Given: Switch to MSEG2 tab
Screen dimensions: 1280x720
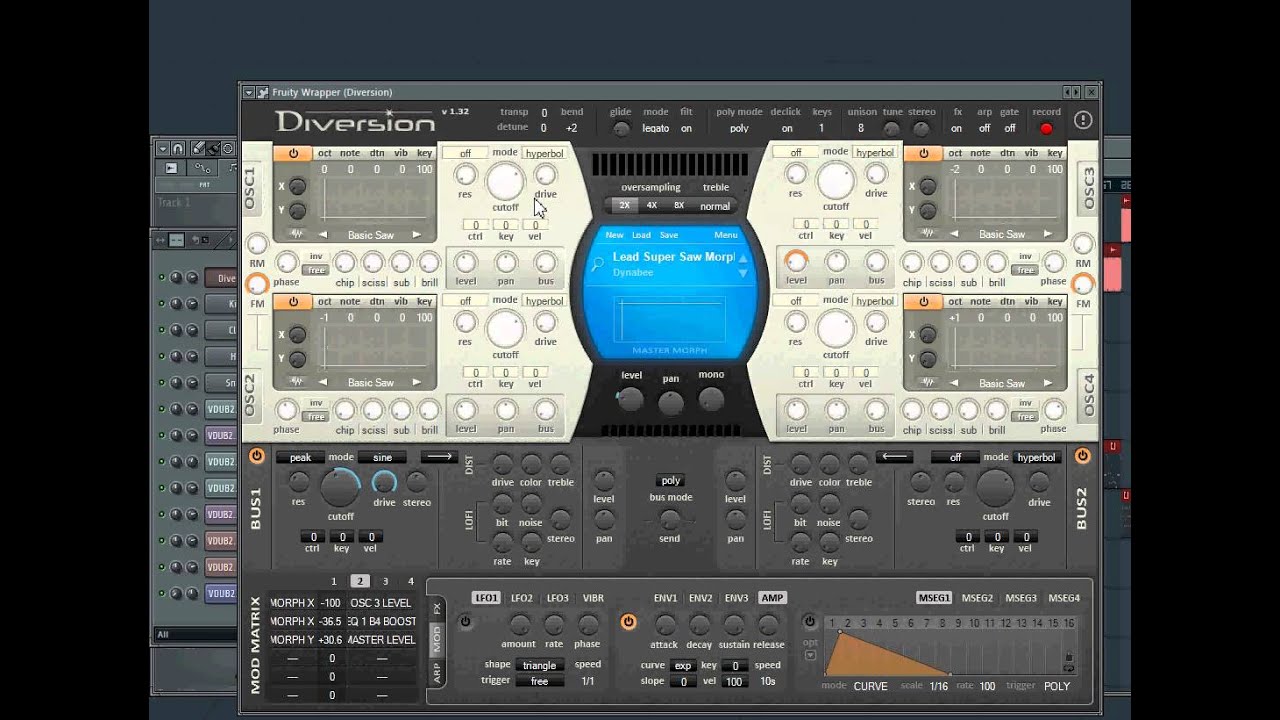Looking at the screenshot, I should pyautogui.click(x=977, y=598).
